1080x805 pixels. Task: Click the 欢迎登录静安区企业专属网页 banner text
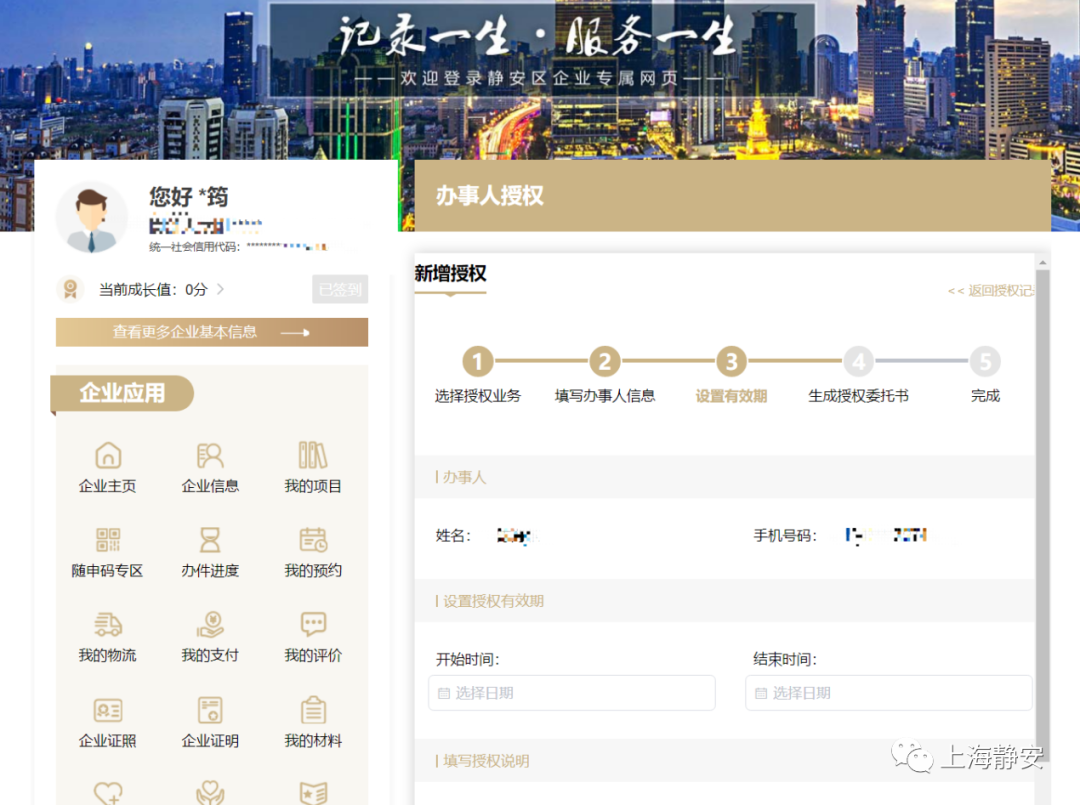539,78
